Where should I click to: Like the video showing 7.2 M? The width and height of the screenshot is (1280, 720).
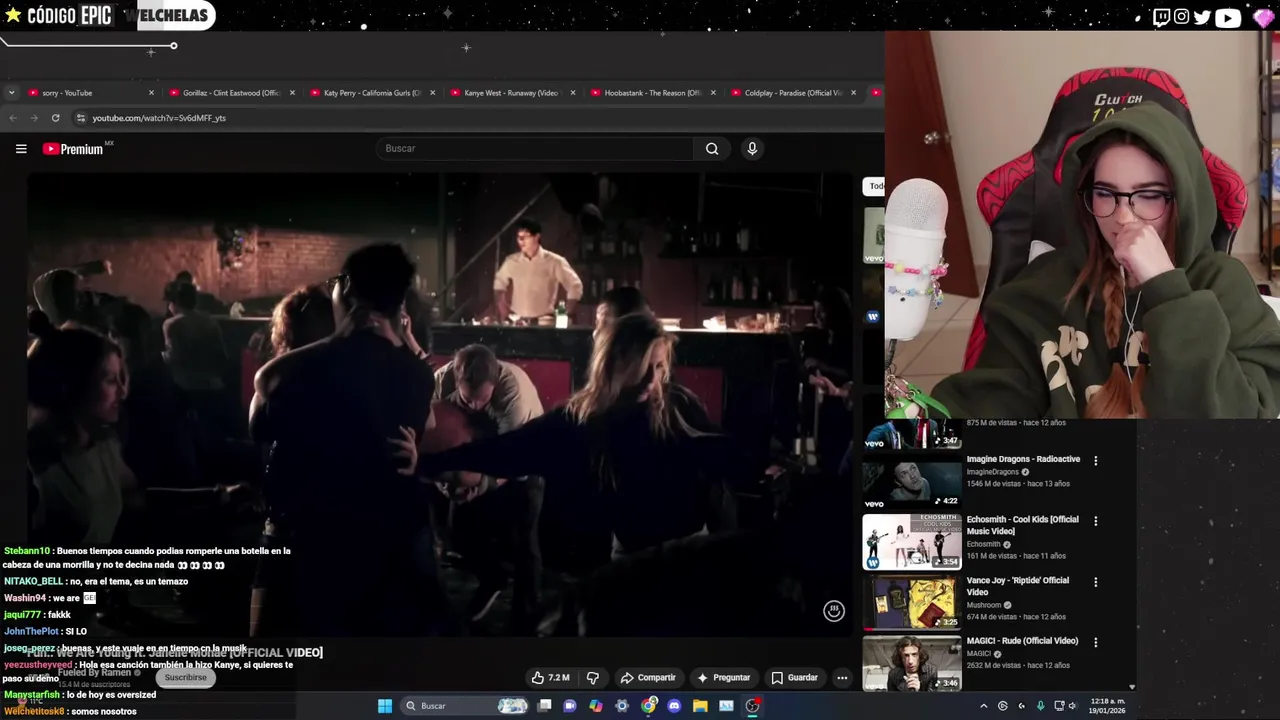[550, 678]
